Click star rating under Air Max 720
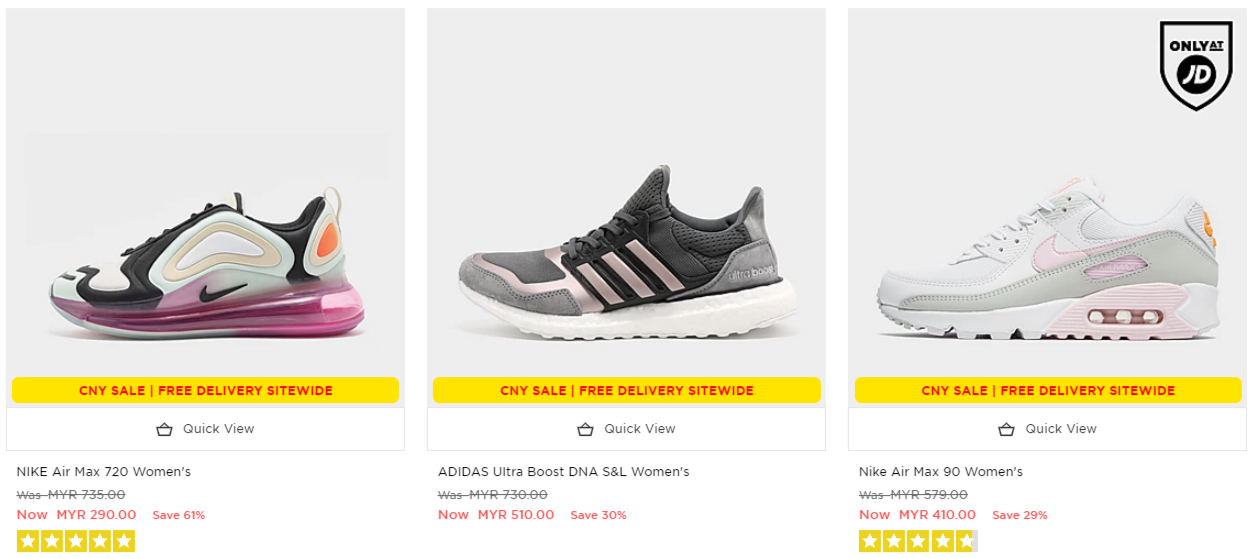The image size is (1255, 559). (76, 542)
